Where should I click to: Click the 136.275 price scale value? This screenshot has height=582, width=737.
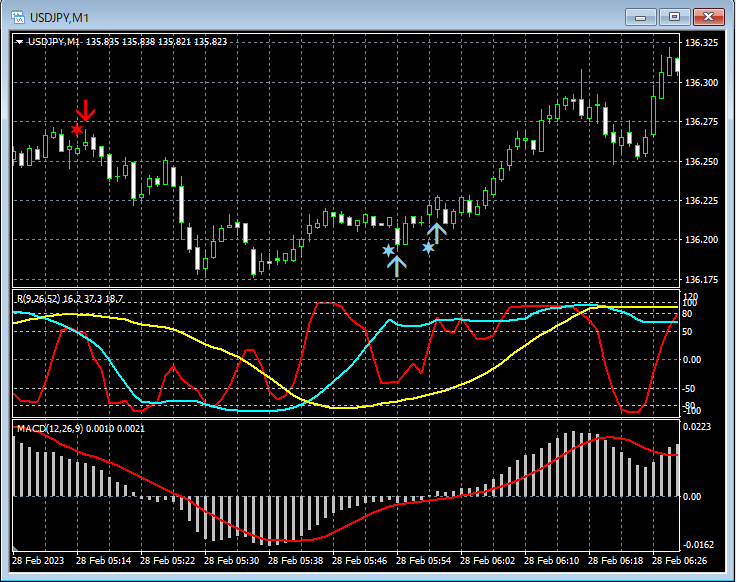(x=702, y=122)
